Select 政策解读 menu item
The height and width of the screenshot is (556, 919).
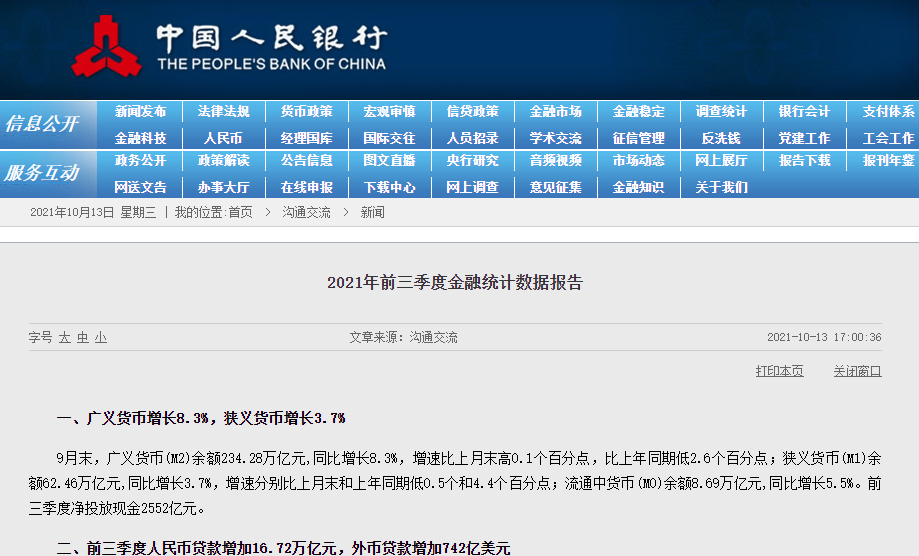[223, 161]
